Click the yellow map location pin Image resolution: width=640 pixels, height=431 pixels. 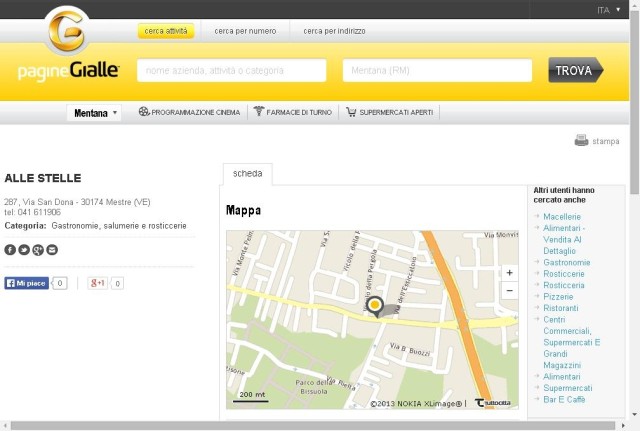pyautogui.click(x=375, y=306)
